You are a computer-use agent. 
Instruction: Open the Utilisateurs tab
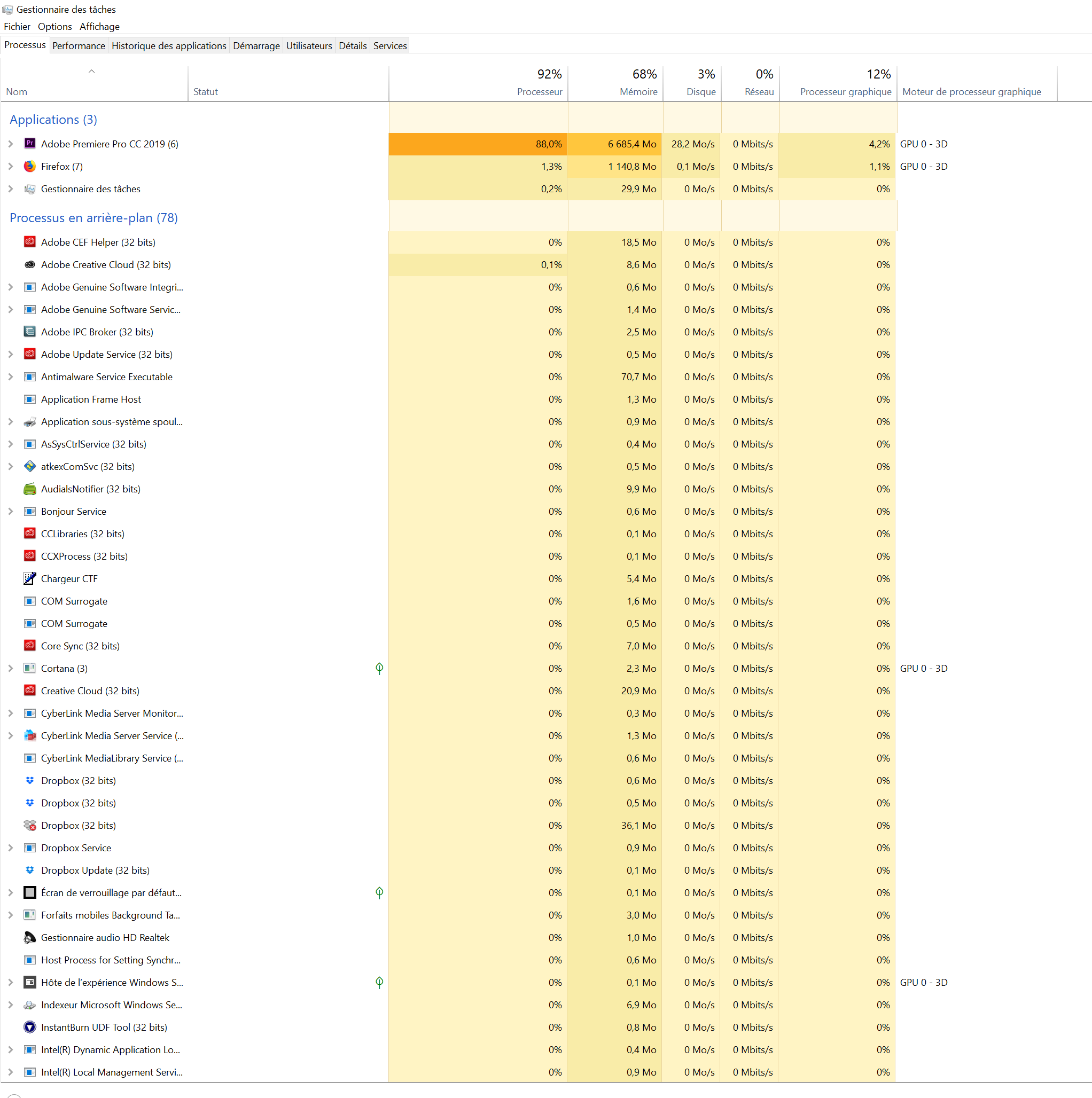pyautogui.click(x=309, y=45)
